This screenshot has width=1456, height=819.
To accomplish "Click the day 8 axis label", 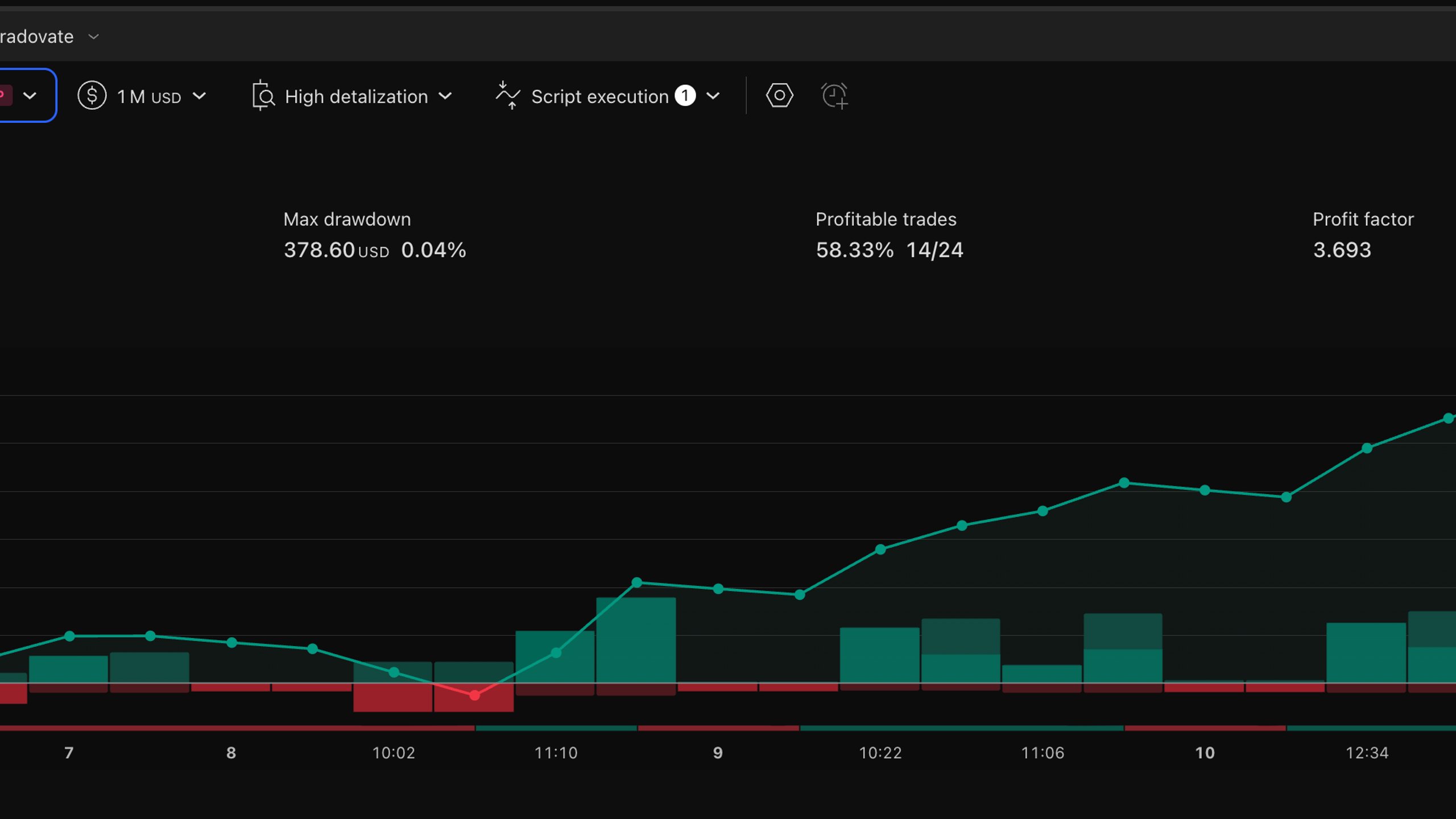I will [x=231, y=753].
